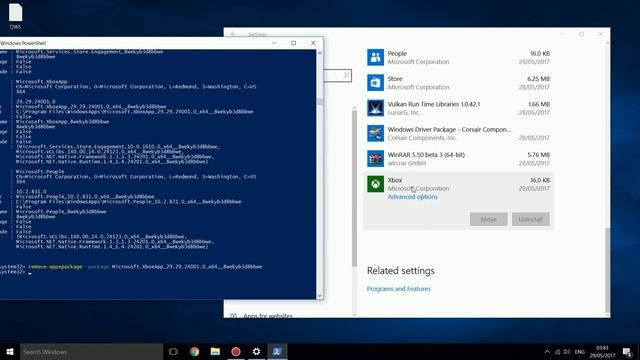This screenshot has width=640, height=360.
Task: Close the Windows PowerShell window
Action: [x=313, y=43]
